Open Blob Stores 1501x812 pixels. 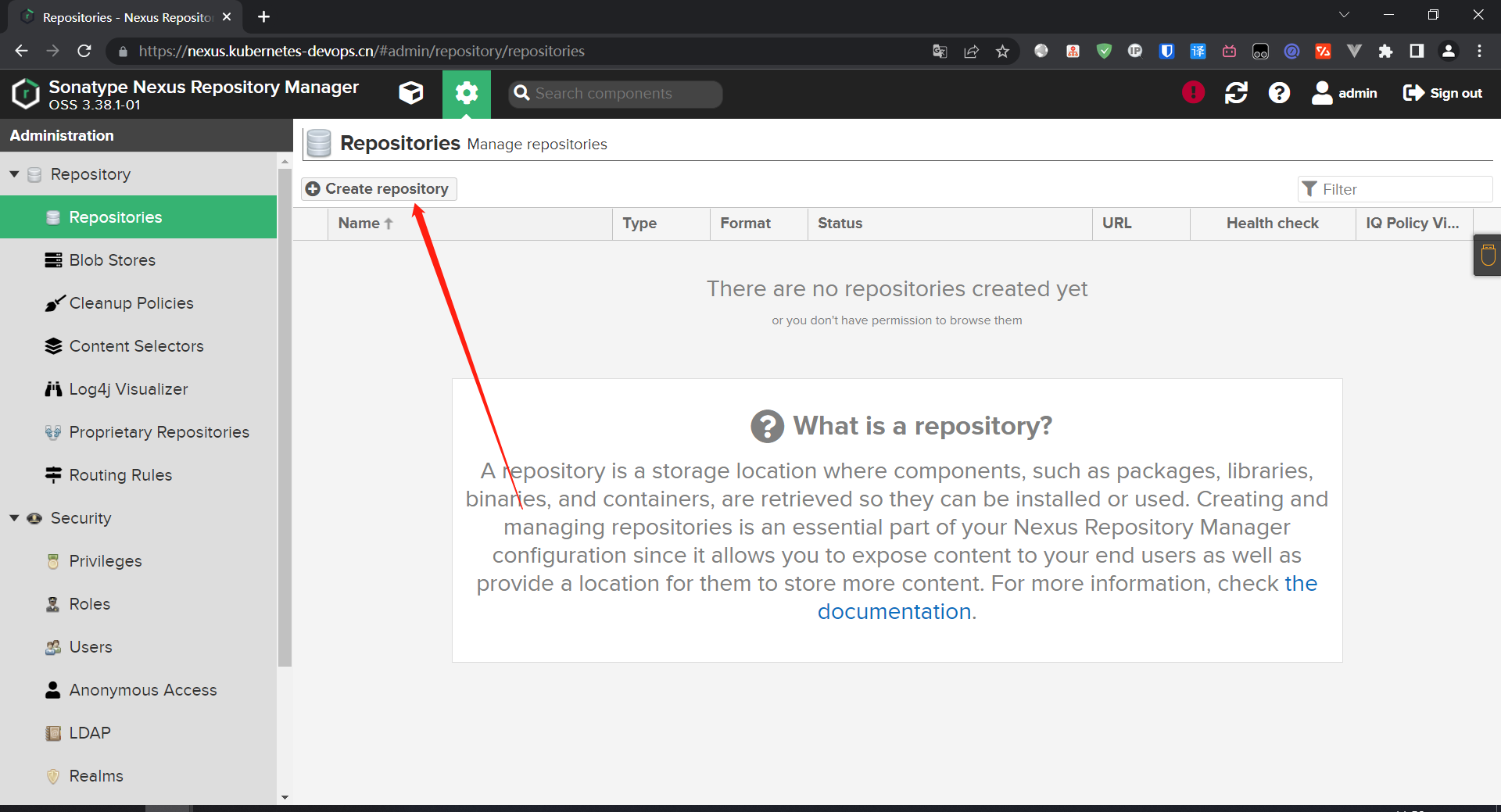(x=138, y=260)
